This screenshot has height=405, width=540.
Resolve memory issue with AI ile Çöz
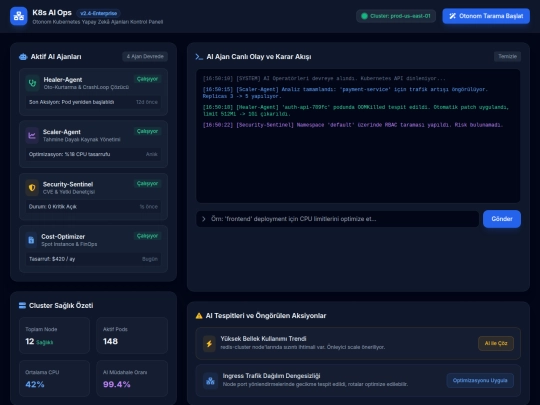click(496, 343)
